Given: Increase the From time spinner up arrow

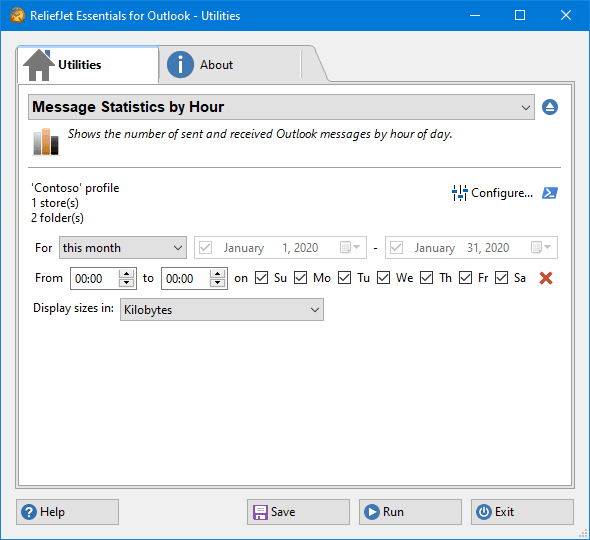Looking at the screenshot, I should (x=127, y=274).
